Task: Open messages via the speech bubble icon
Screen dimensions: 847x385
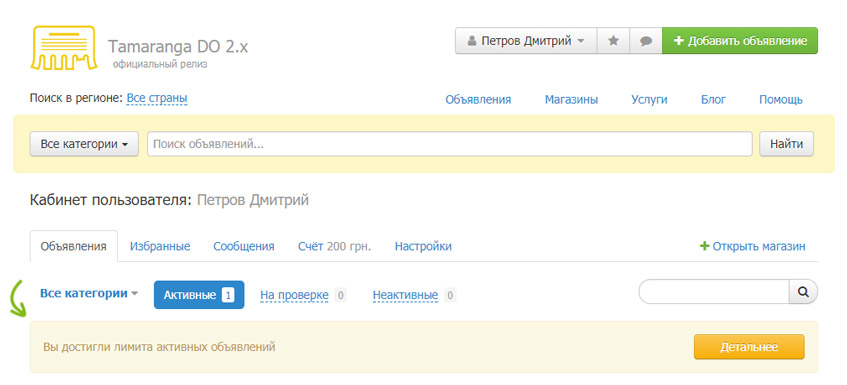Action: click(646, 40)
